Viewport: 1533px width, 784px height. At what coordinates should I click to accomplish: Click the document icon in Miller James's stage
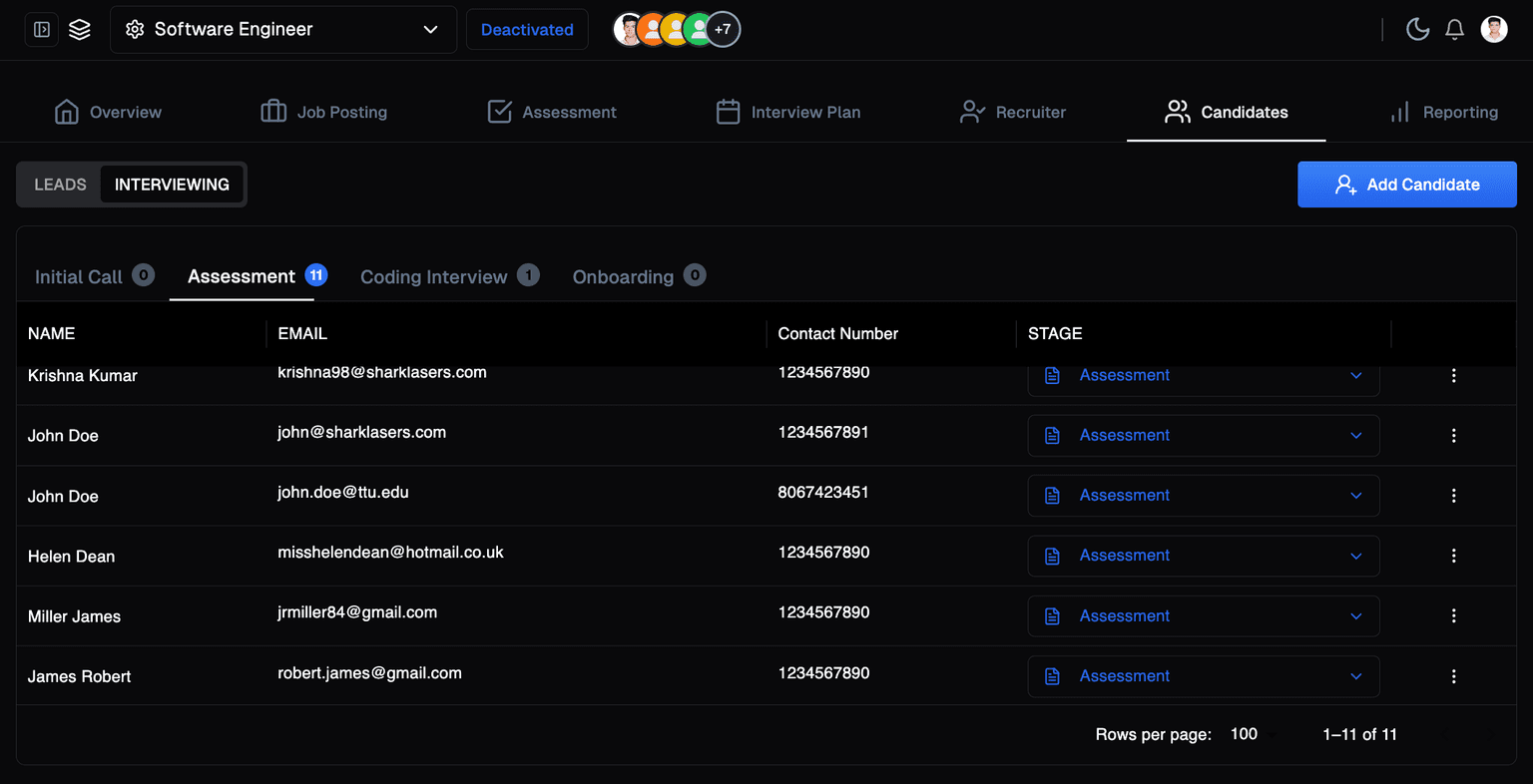click(x=1052, y=616)
